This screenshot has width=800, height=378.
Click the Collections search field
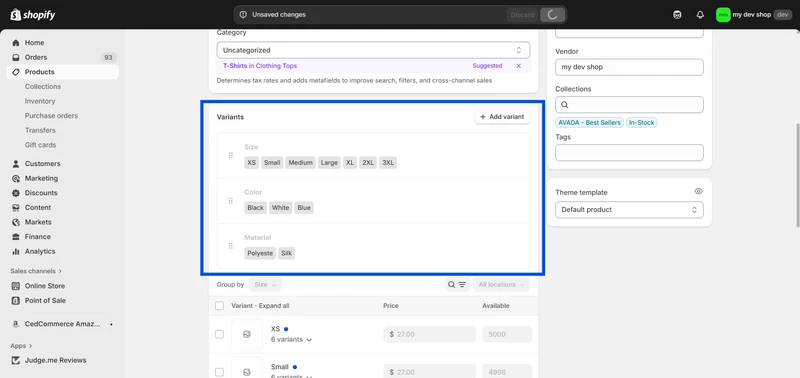pos(629,105)
